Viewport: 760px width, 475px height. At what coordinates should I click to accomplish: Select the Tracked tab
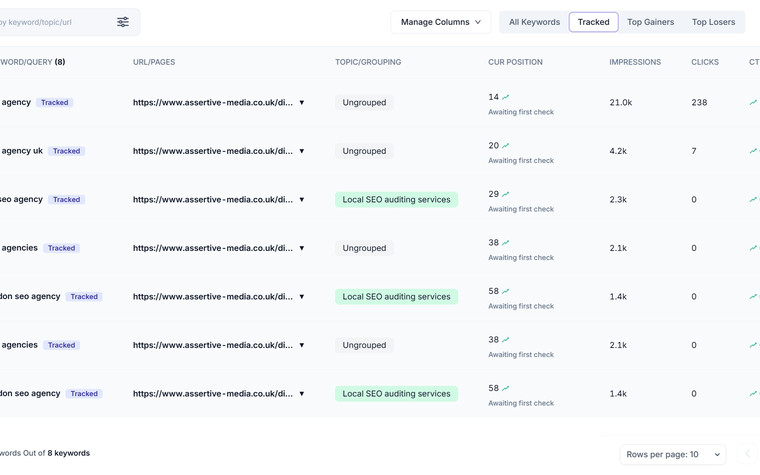593,22
